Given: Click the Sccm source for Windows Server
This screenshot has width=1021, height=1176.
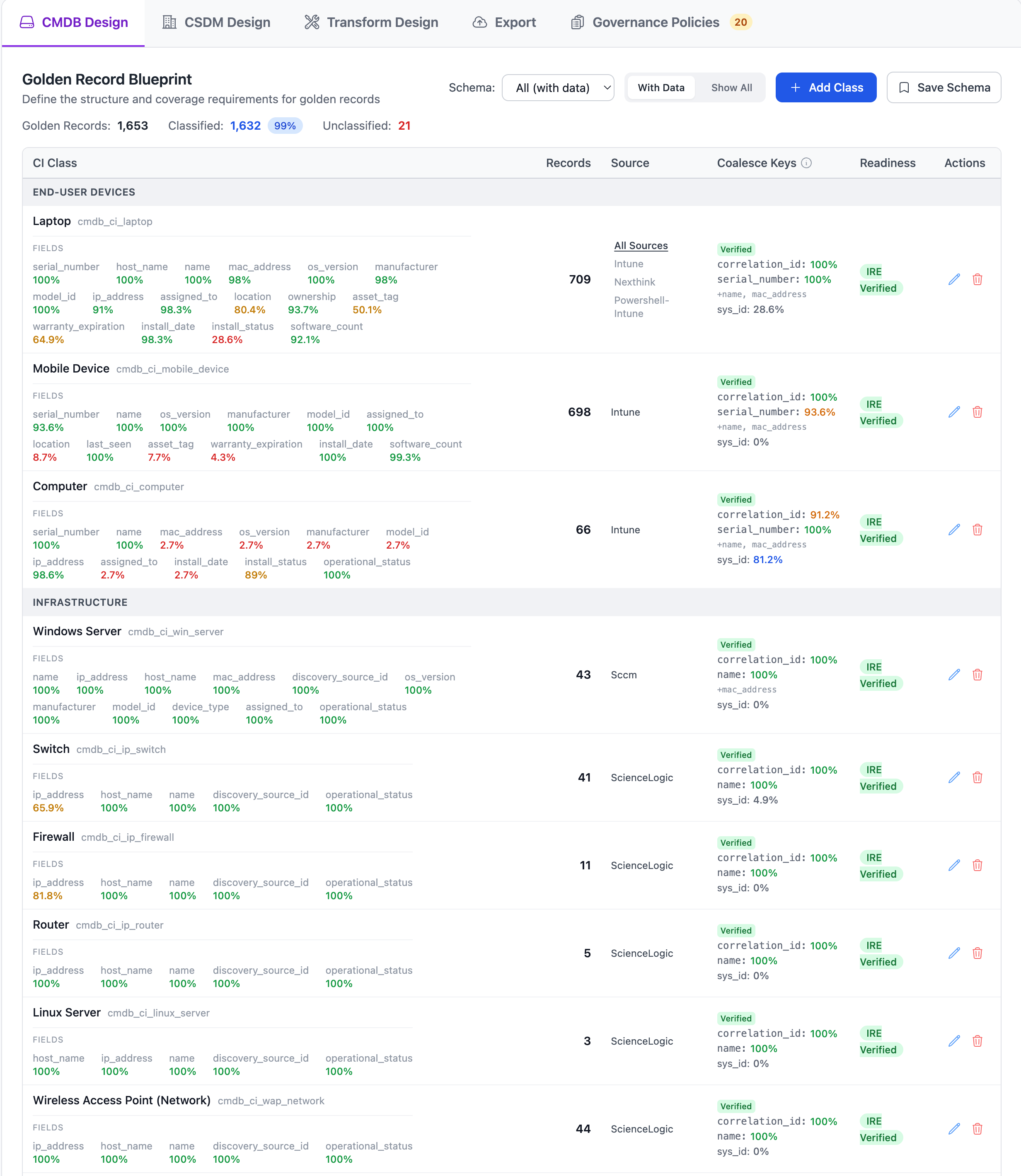Looking at the screenshot, I should (x=624, y=675).
